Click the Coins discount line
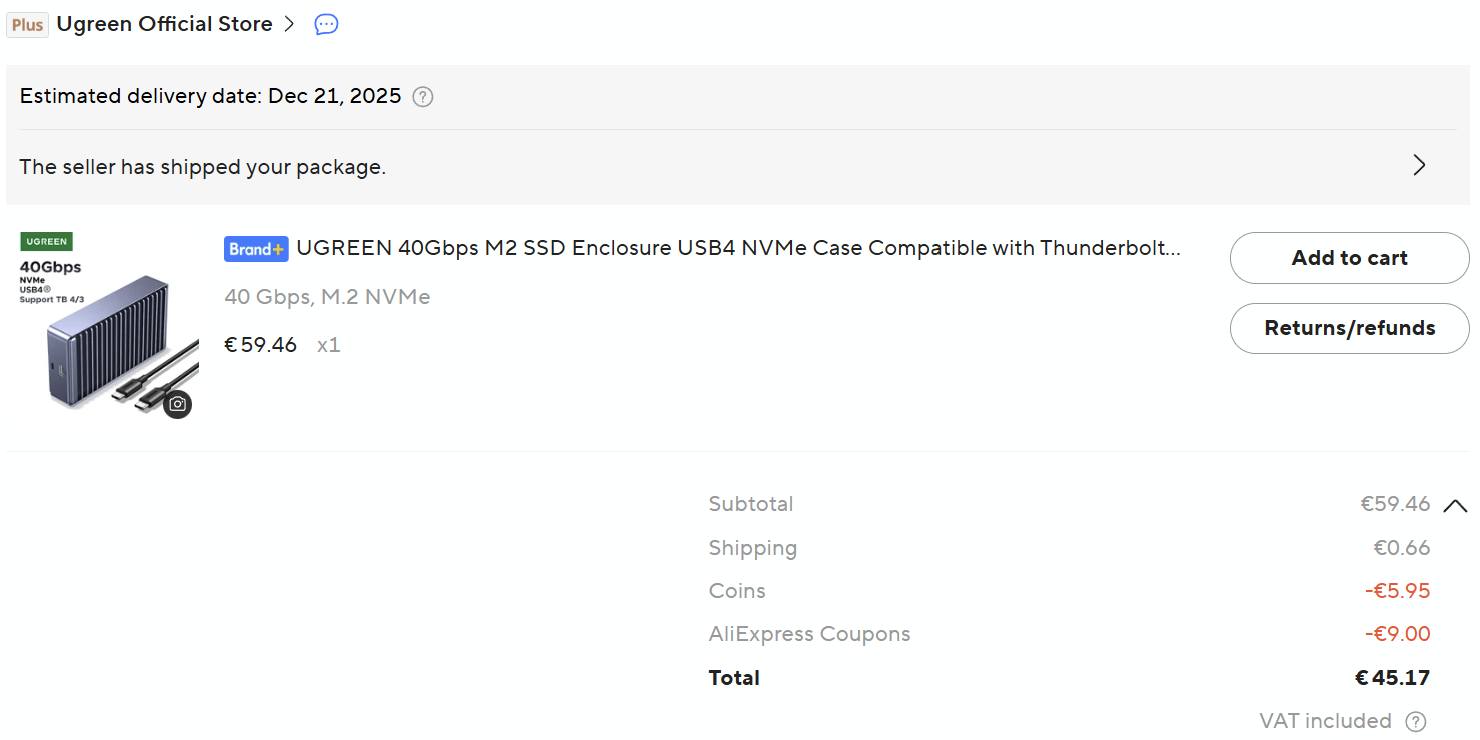This screenshot has height=740, width=1480. (737, 591)
